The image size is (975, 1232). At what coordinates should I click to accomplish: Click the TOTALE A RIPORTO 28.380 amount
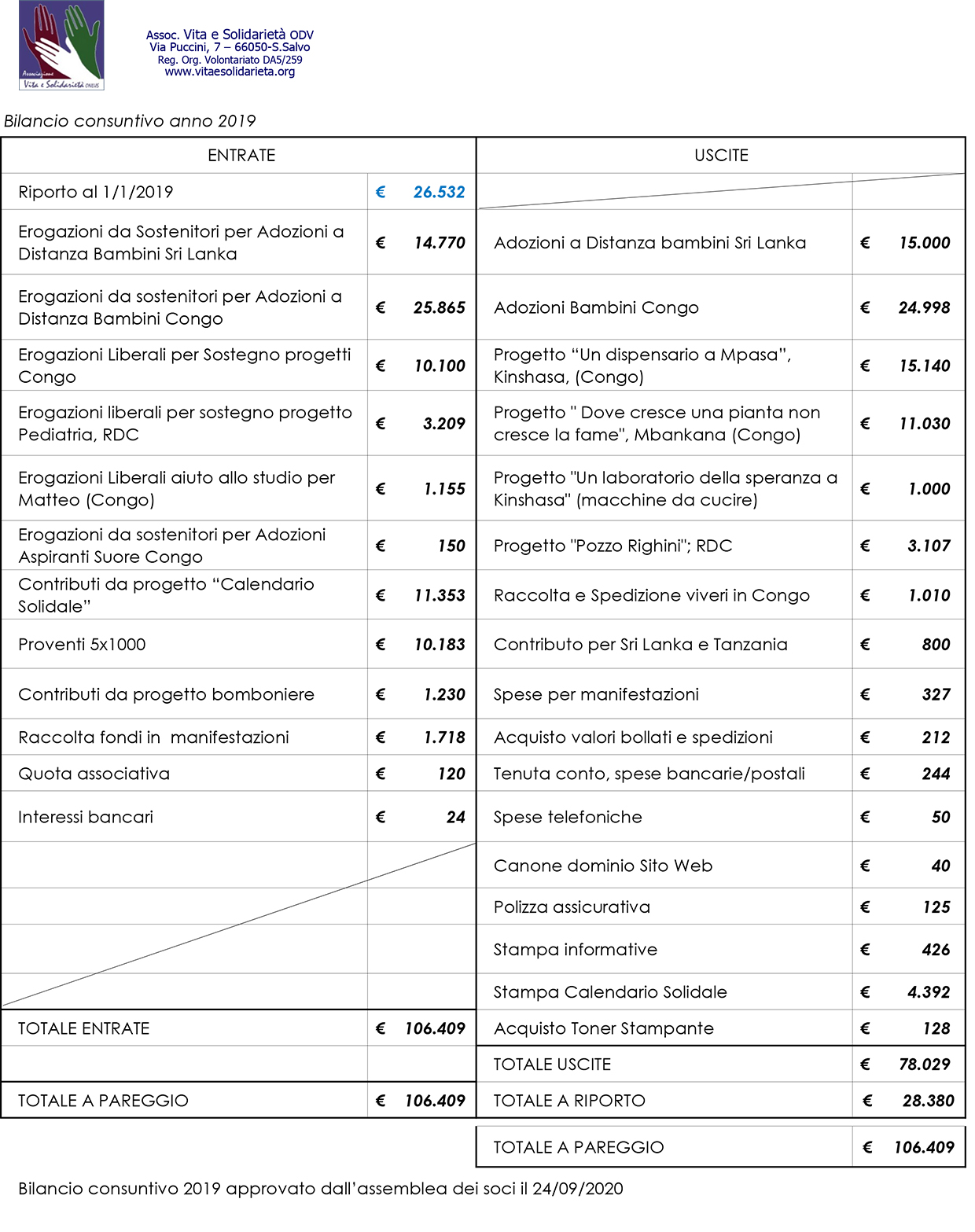(x=928, y=1101)
